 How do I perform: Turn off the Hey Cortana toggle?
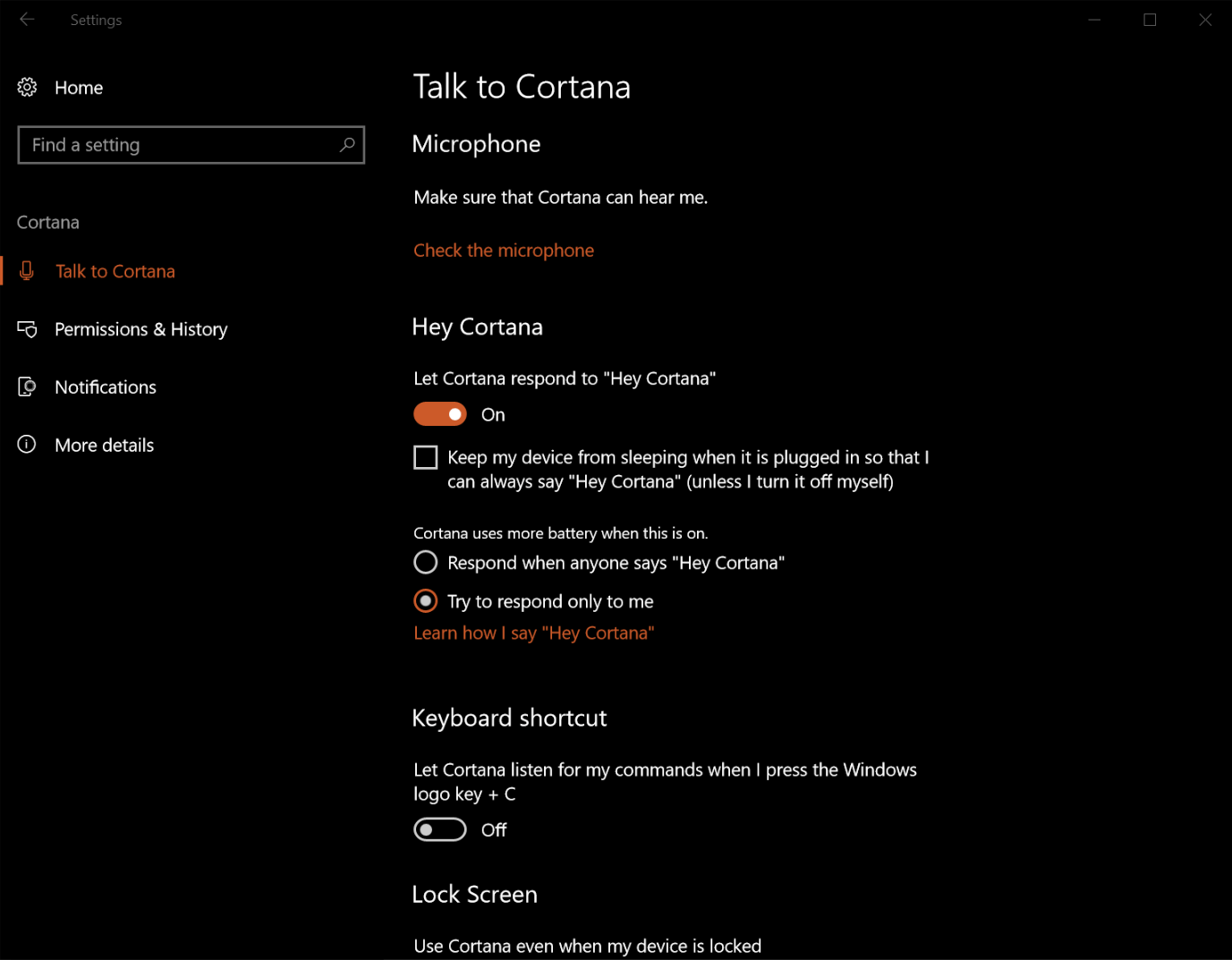440,414
